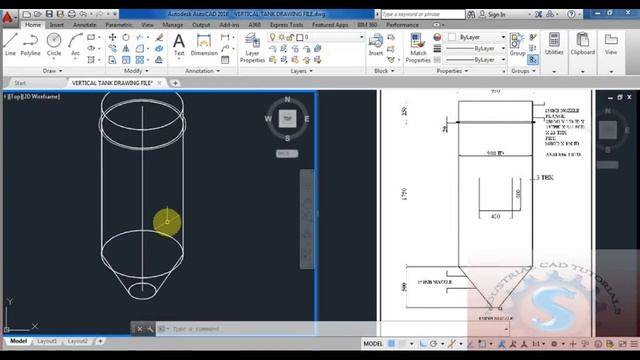Expand the Properties panel
Screen dimensions: 640x360
click(x=452, y=71)
